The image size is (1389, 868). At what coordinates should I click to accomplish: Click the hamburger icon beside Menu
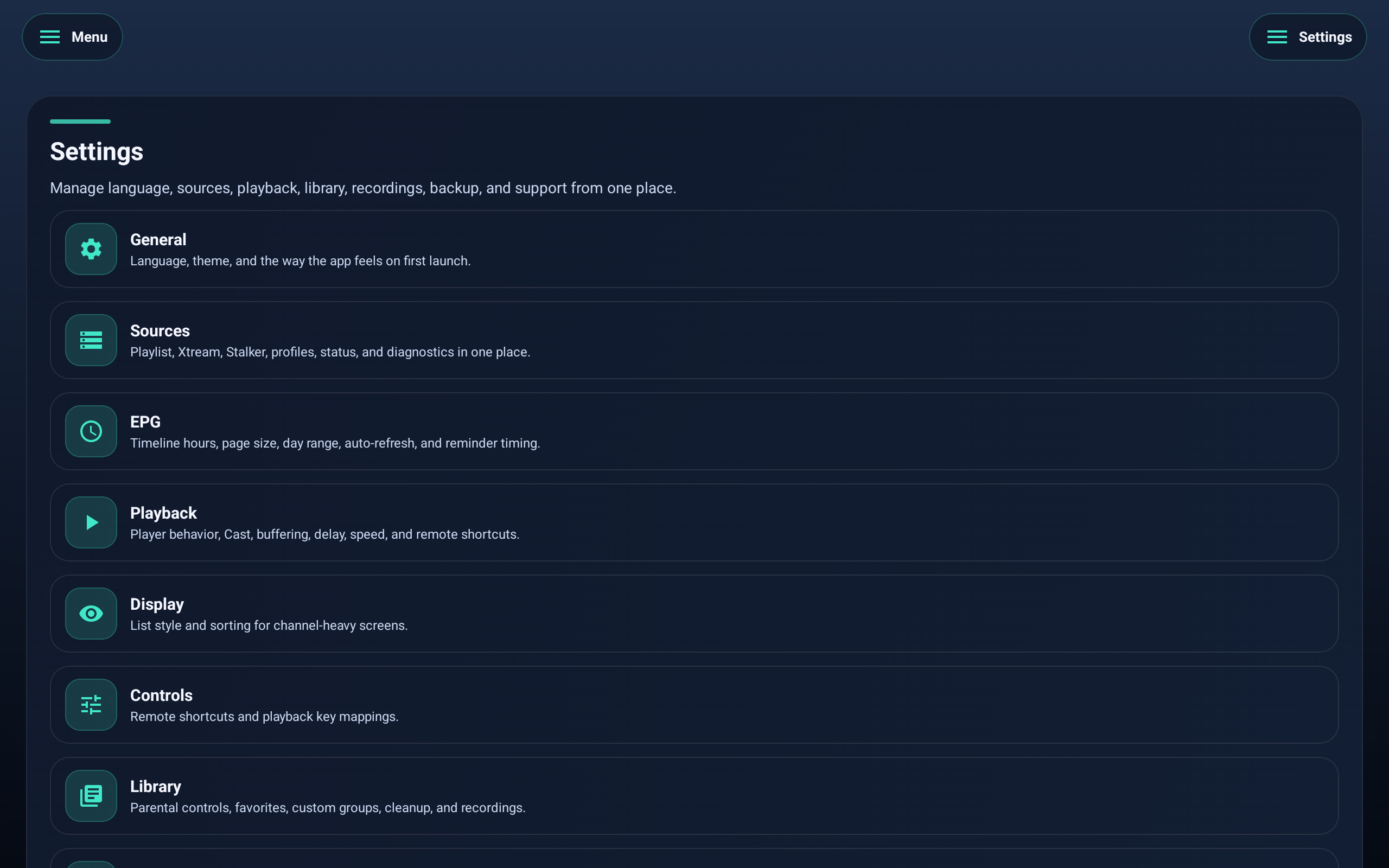(50, 37)
